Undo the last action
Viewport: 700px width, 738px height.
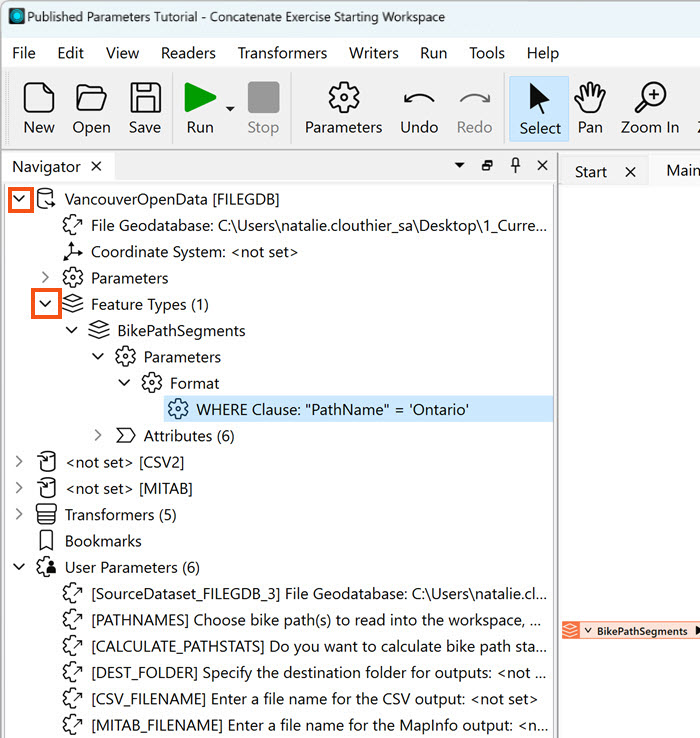(419, 108)
